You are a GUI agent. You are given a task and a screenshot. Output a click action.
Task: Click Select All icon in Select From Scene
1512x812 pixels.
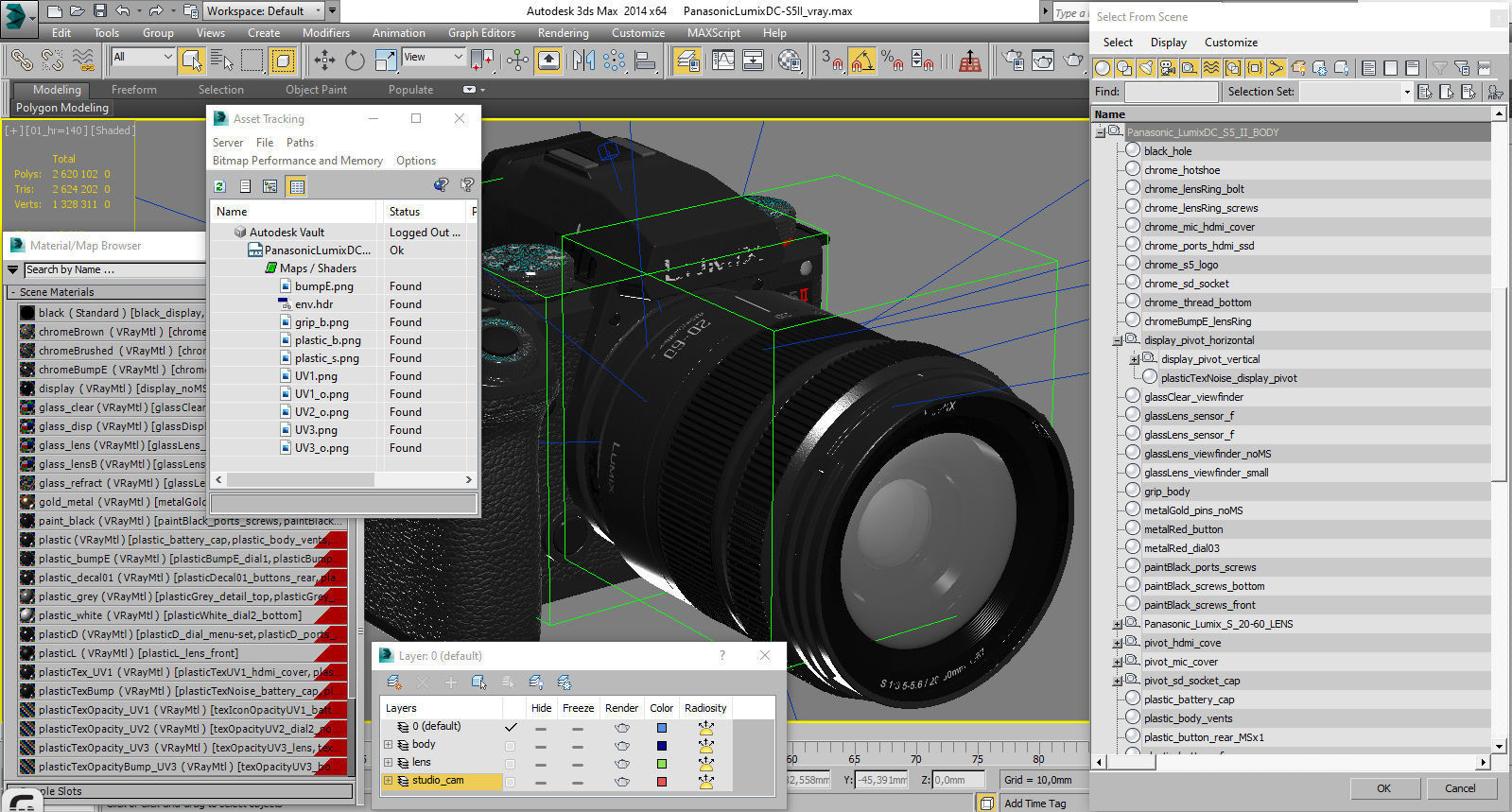[1369, 68]
